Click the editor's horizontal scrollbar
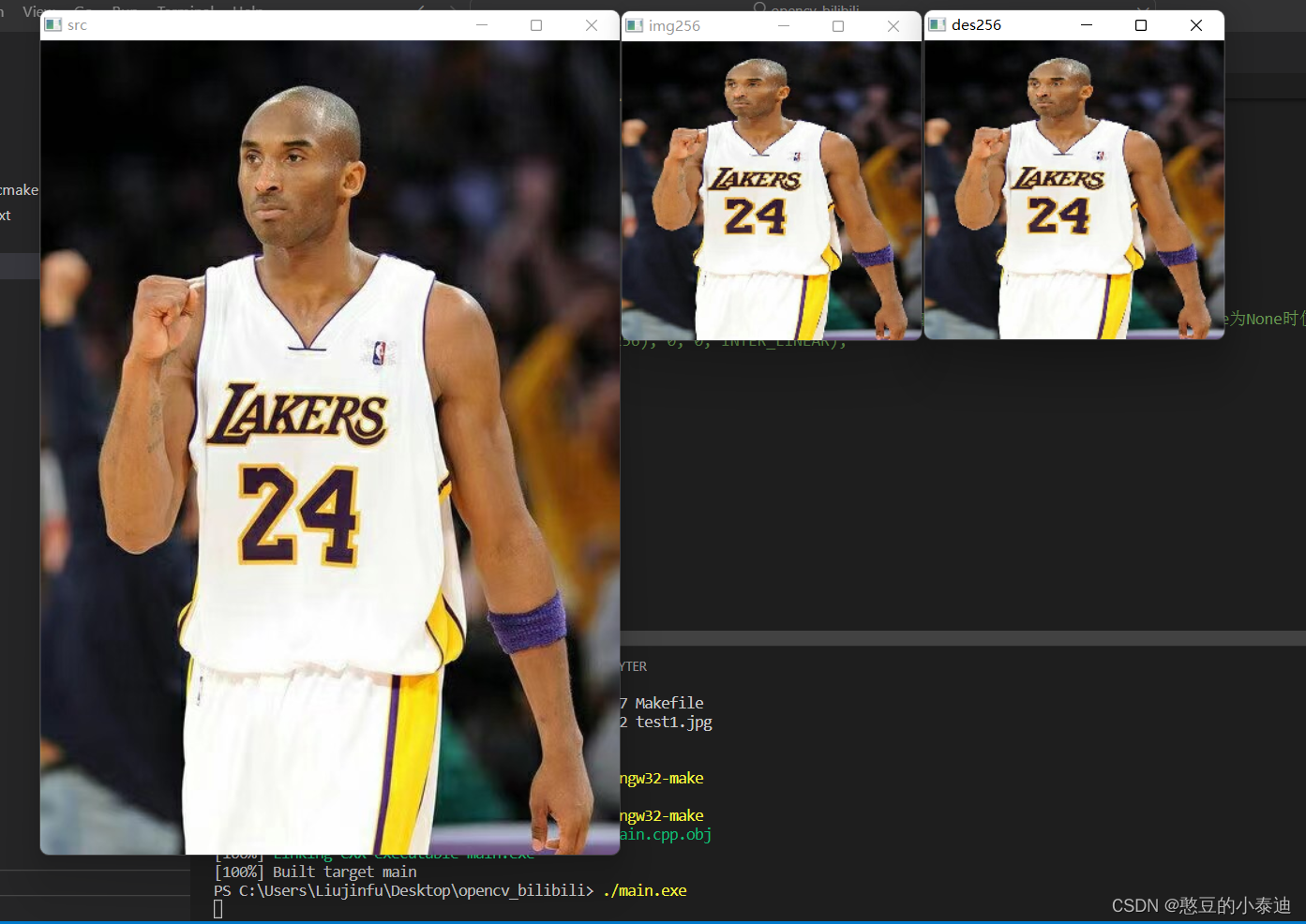 963,638
